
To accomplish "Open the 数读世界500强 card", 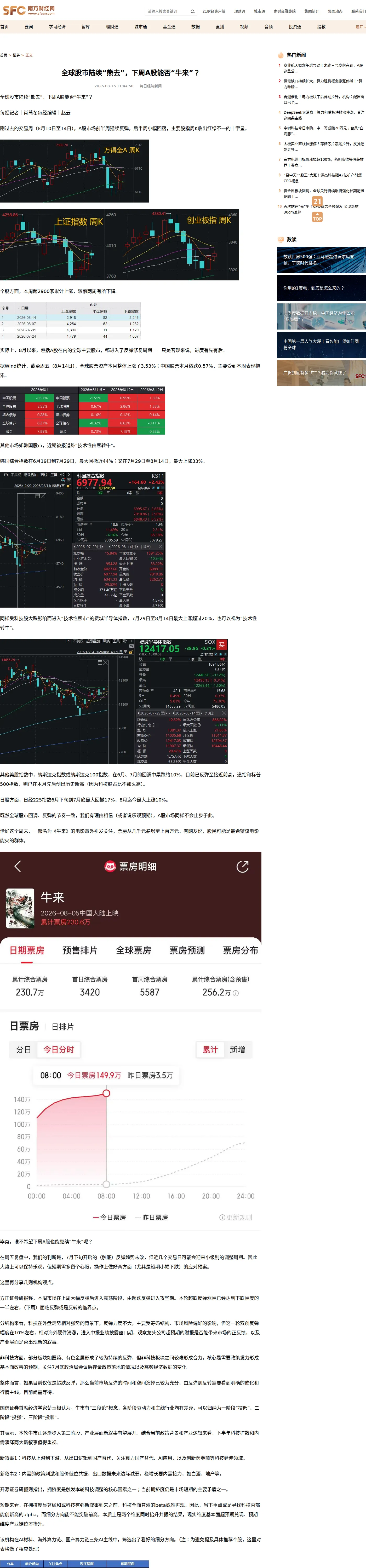I will pyautogui.click(x=322, y=260).
